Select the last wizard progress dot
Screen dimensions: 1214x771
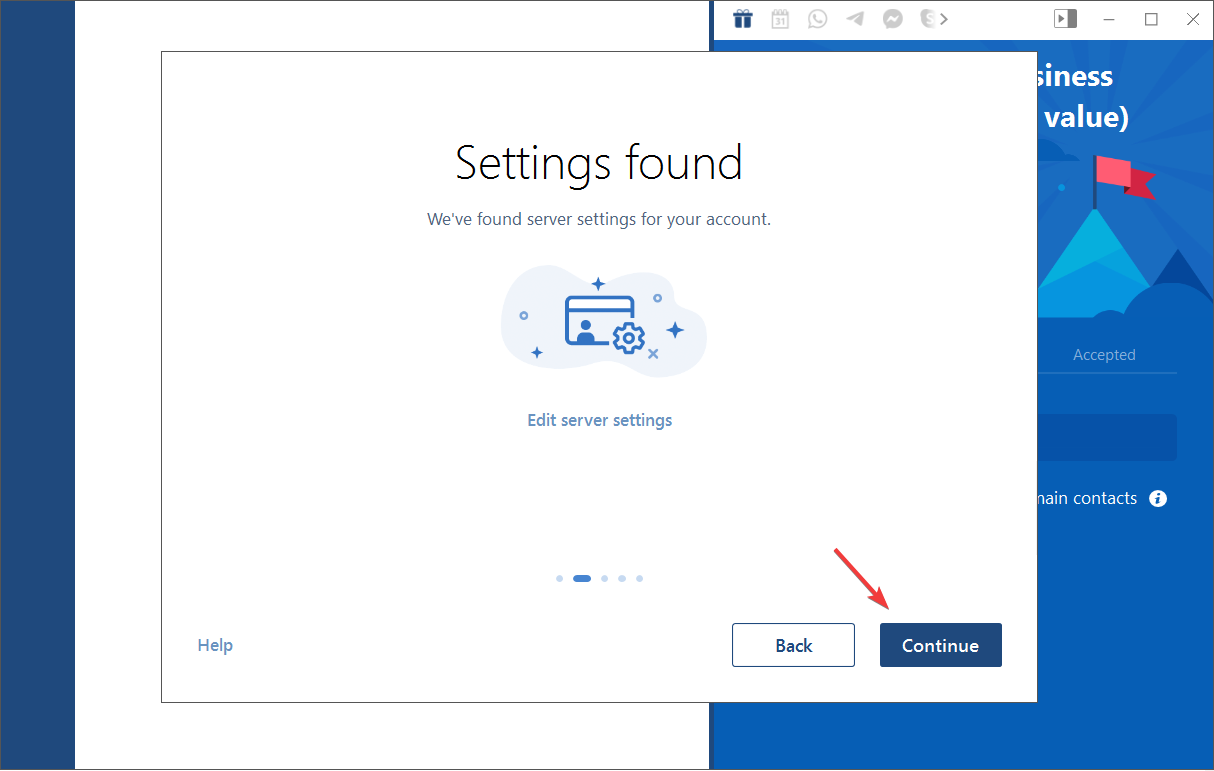640,578
